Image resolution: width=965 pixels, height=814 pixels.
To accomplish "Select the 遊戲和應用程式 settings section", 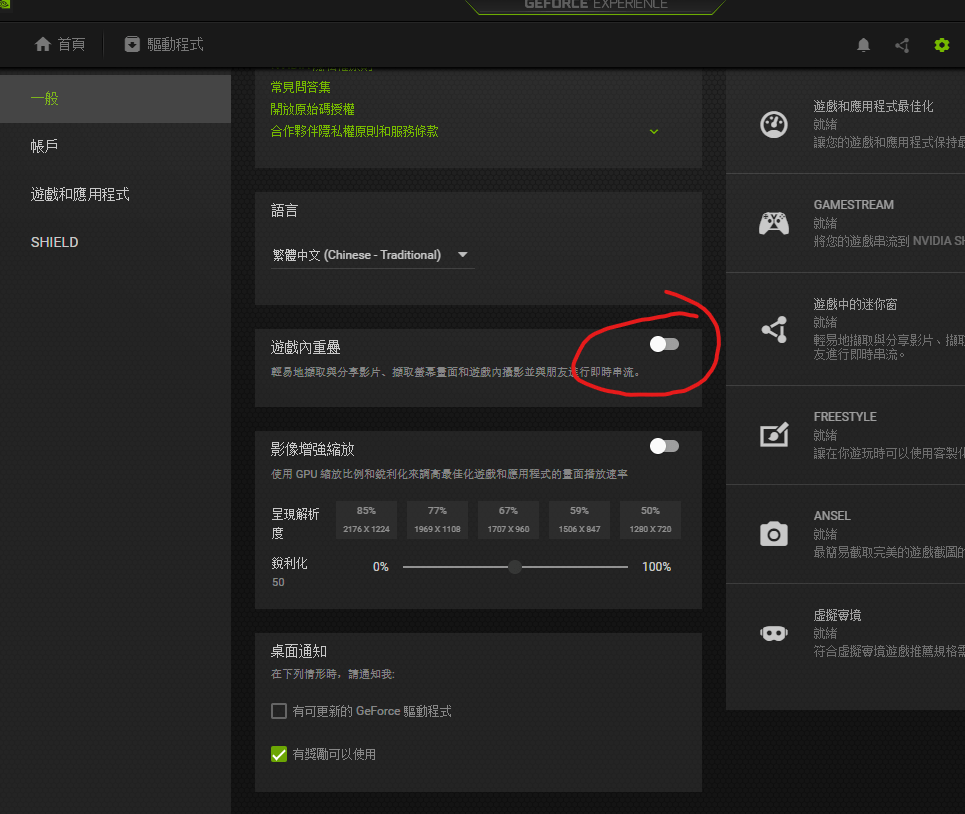I will 115,194.
